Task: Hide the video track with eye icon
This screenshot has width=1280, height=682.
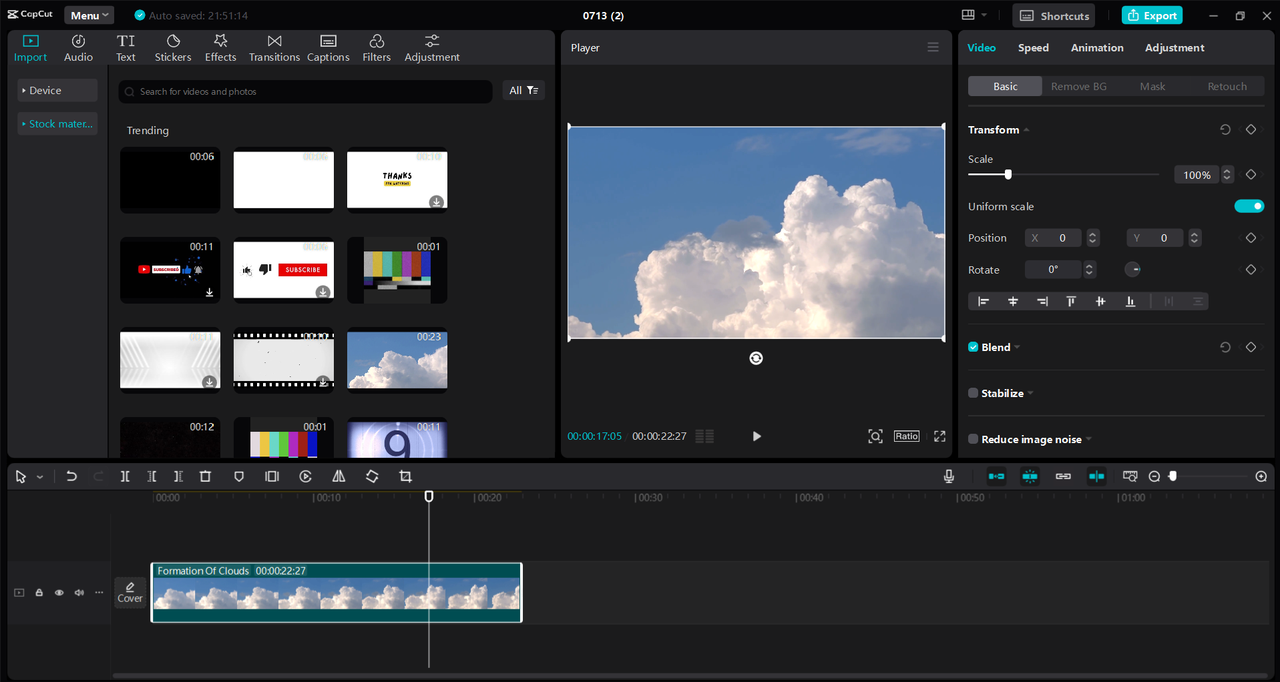Action: pos(59,593)
